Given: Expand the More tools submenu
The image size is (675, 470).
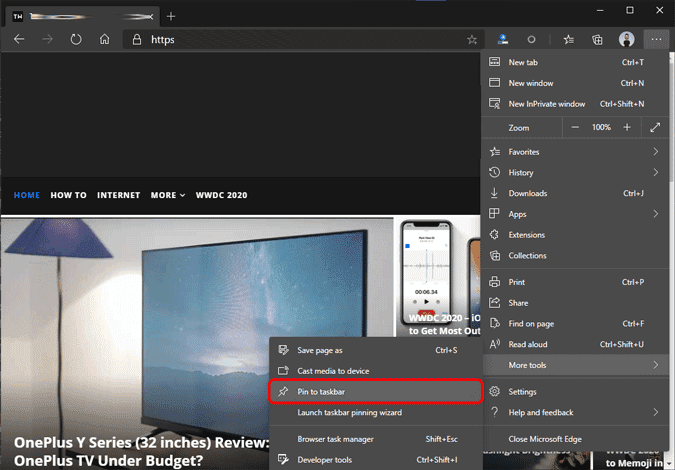Looking at the screenshot, I should [x=575, y=365].
